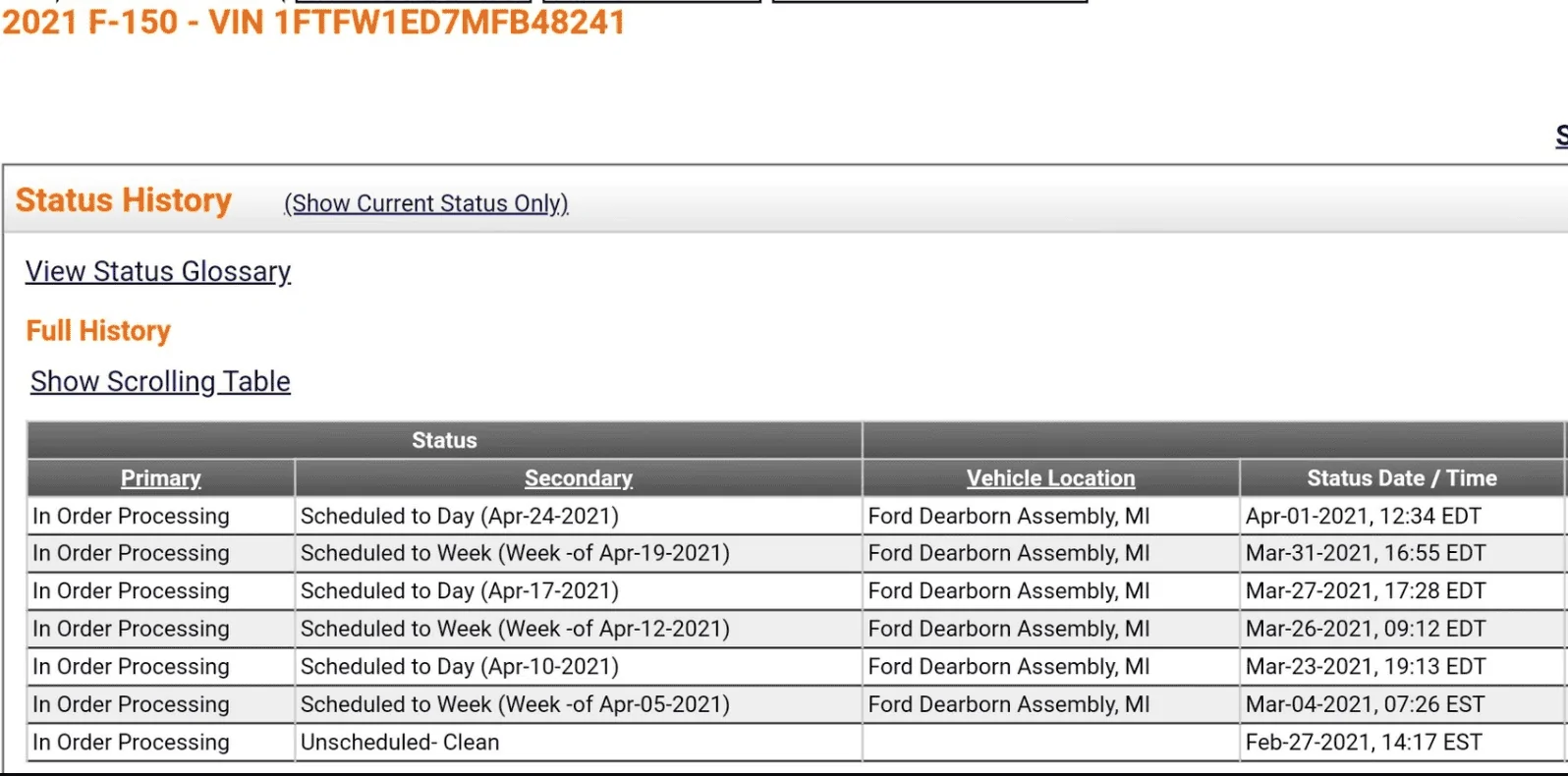Select the Scheduled to Day (Apr-10-2021) row
The height and width of the screenshot is (776, 1568).
(459, 666)
